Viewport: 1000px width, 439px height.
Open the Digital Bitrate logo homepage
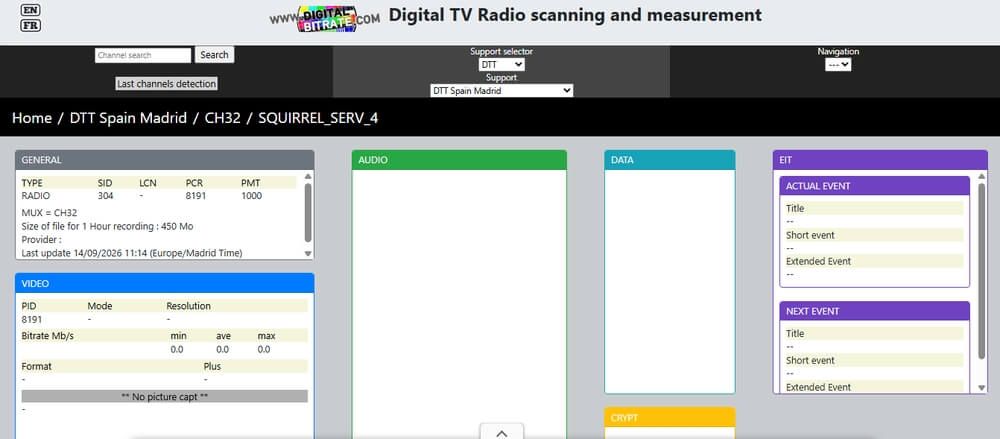[325, 18]
